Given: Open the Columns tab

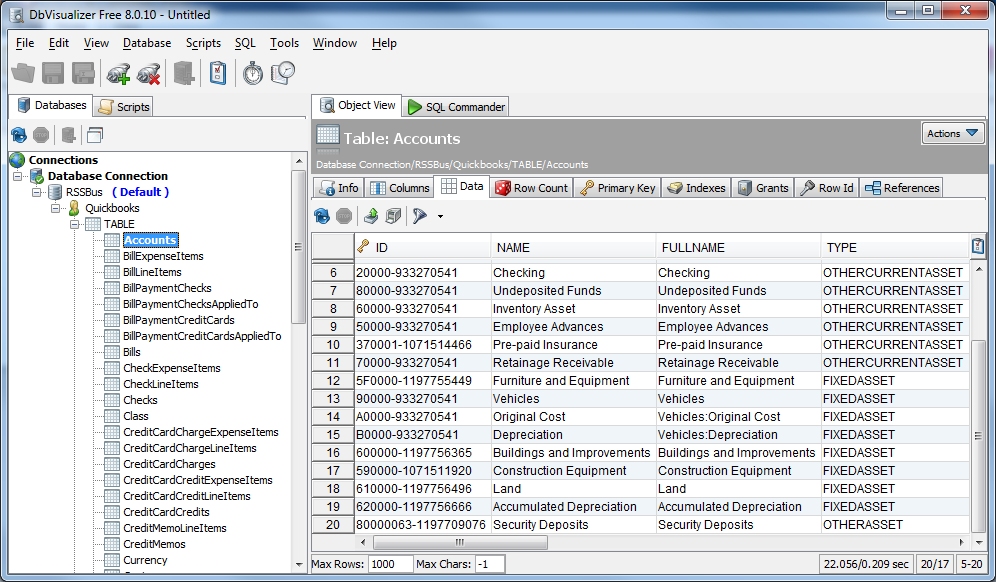Looking at the screenshot, I should (x=400, y=188).
